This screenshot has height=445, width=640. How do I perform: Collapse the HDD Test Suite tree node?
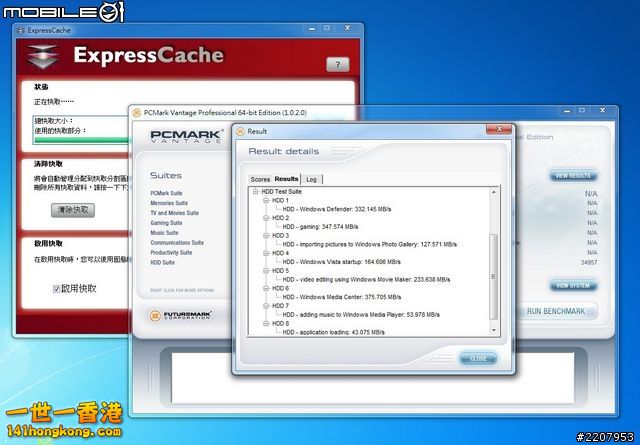coord(254,190)
